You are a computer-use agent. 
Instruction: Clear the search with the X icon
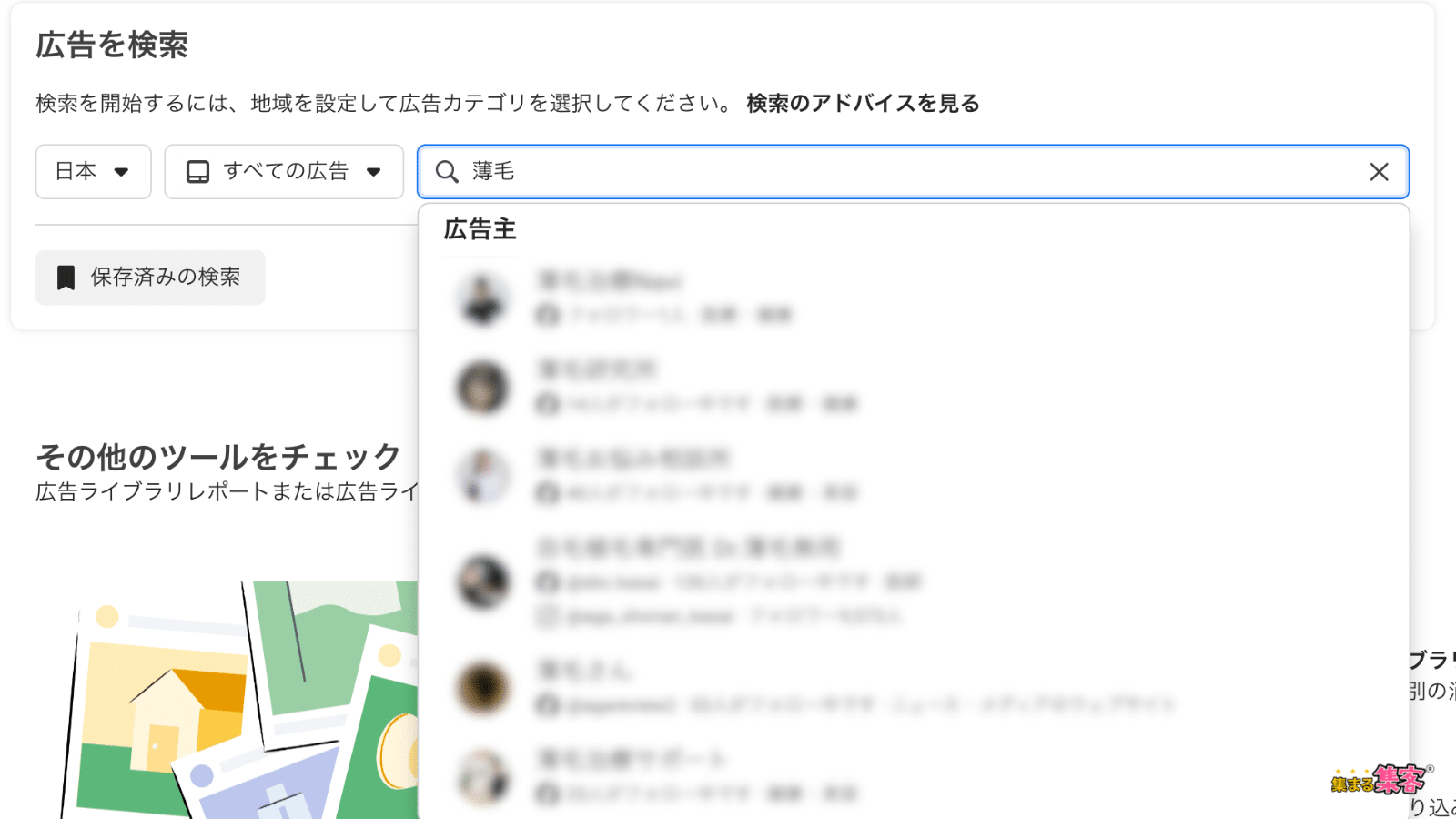[x=1379, y=171]
